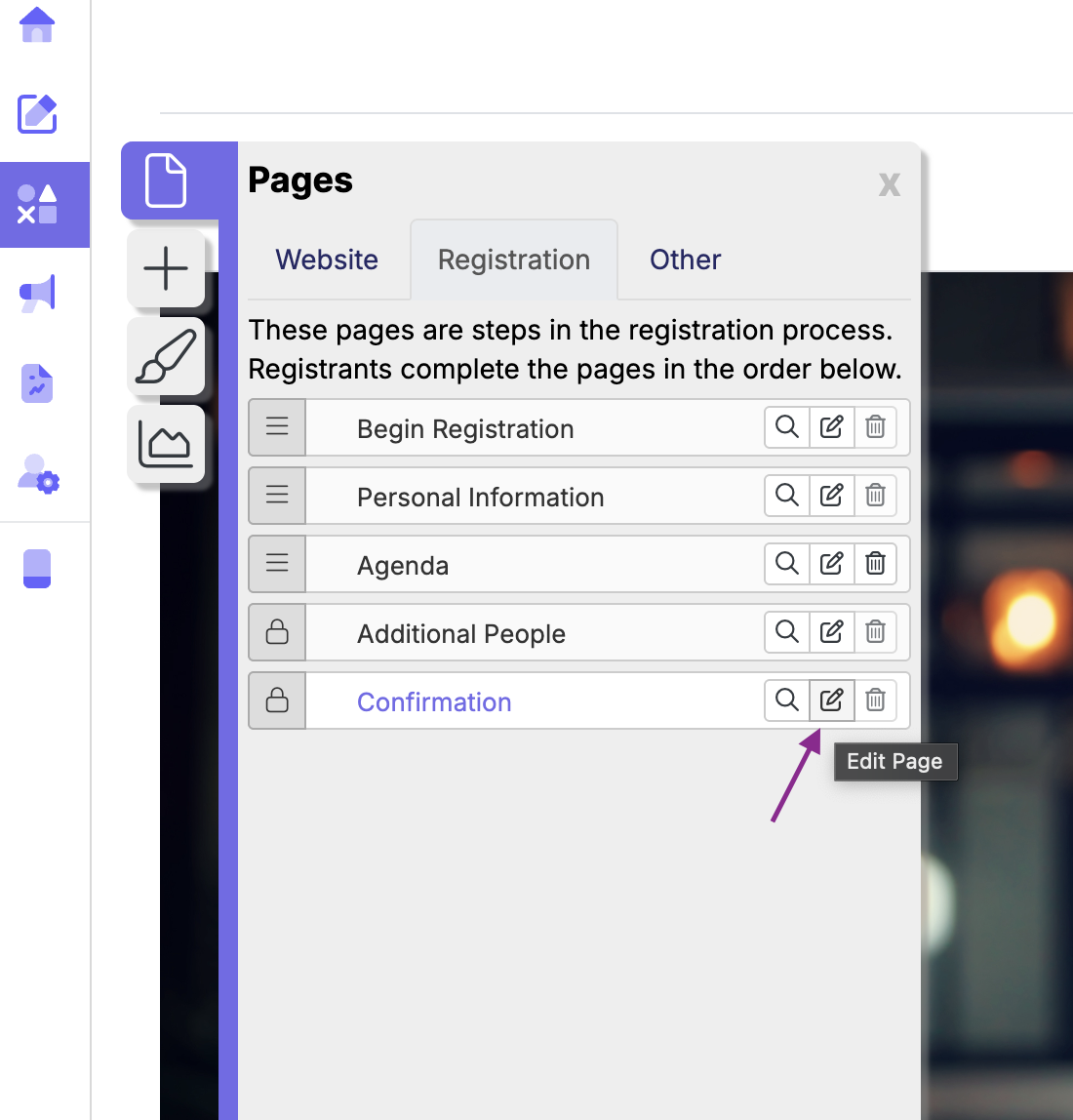This screenshot has height=1120, width=1073.
Task: Click the Personal Information drag handle
Action: [277, 495]
